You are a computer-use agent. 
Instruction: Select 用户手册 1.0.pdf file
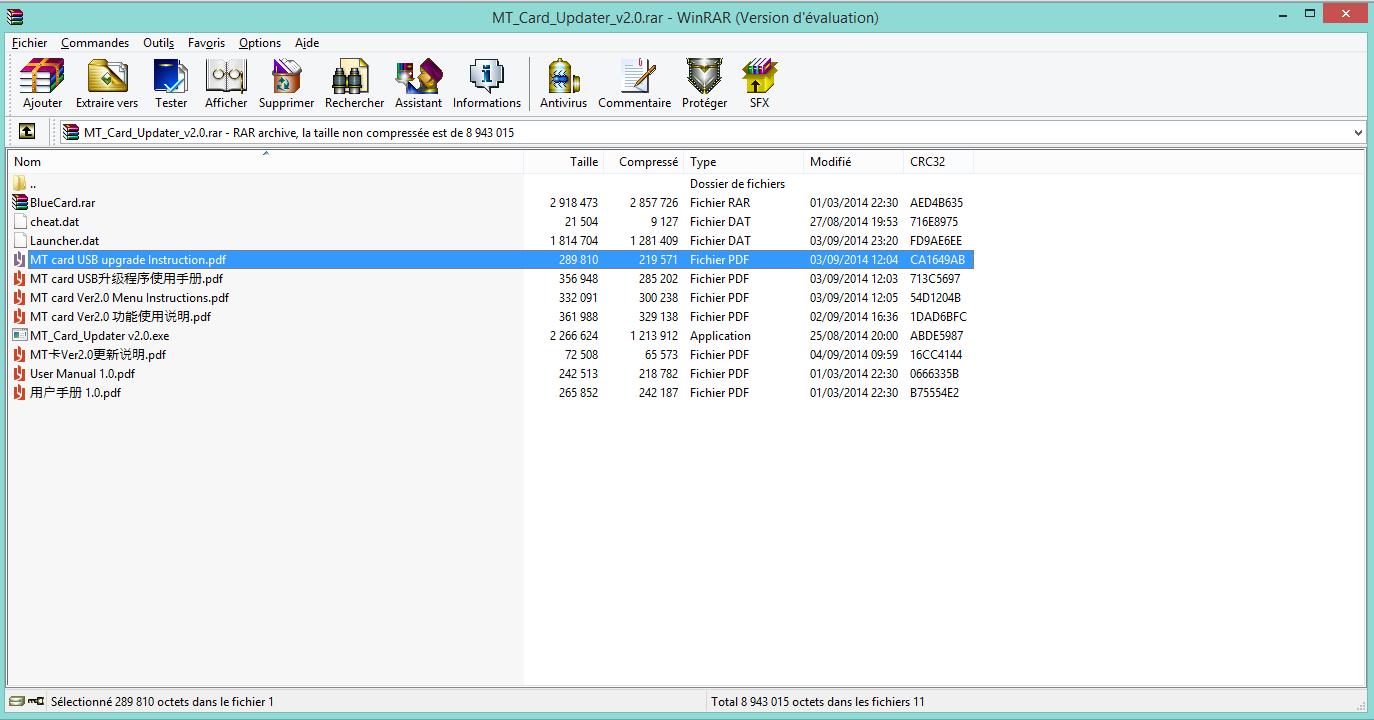point(75,393)
